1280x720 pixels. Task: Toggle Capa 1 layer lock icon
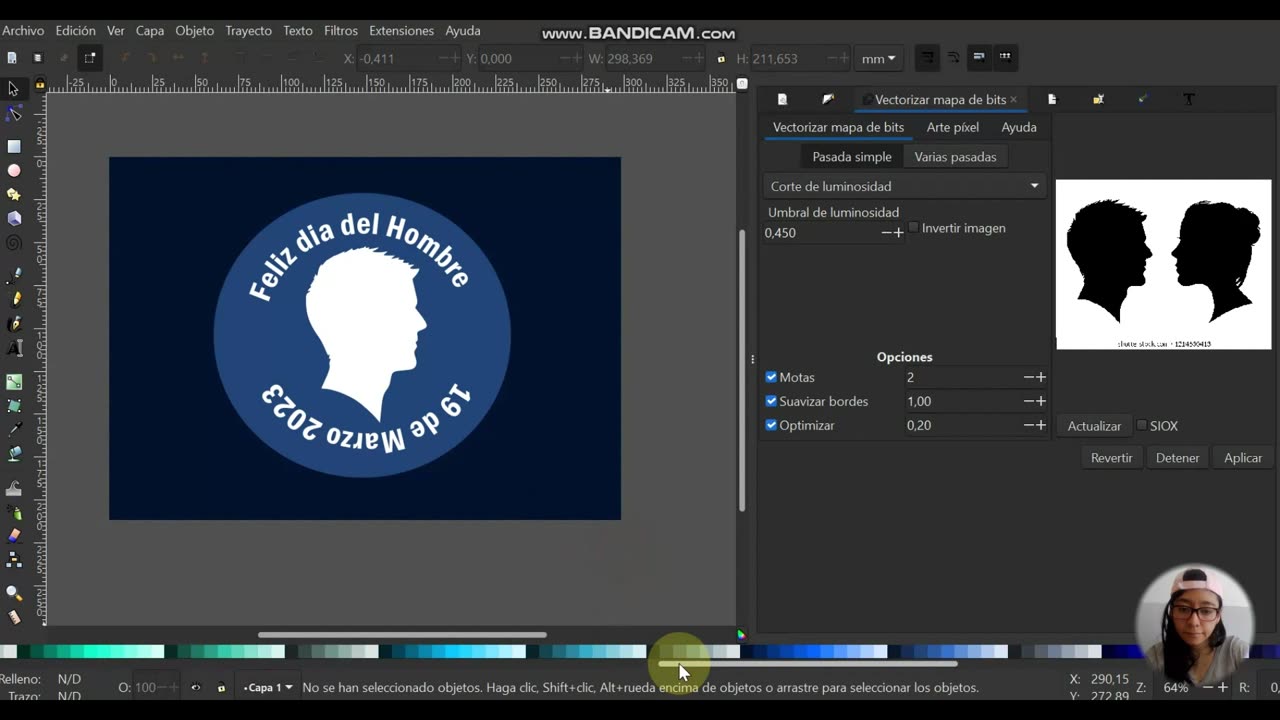tap(221, 688)
